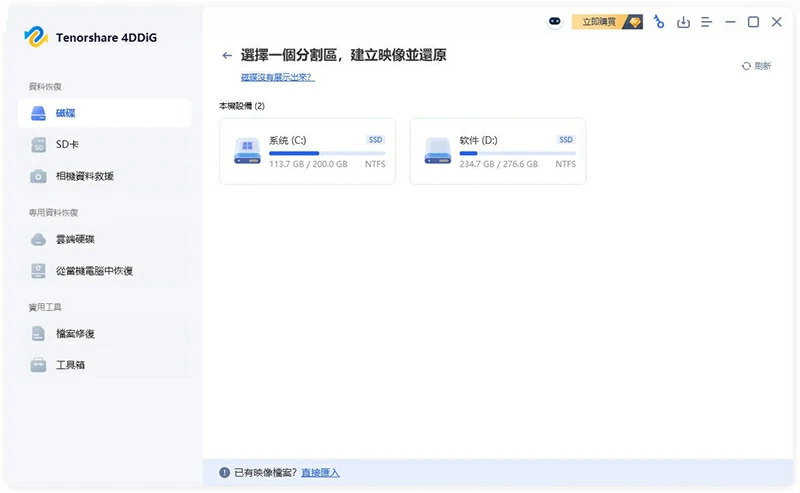Click the download tray icon in title bar

point(684,22)
